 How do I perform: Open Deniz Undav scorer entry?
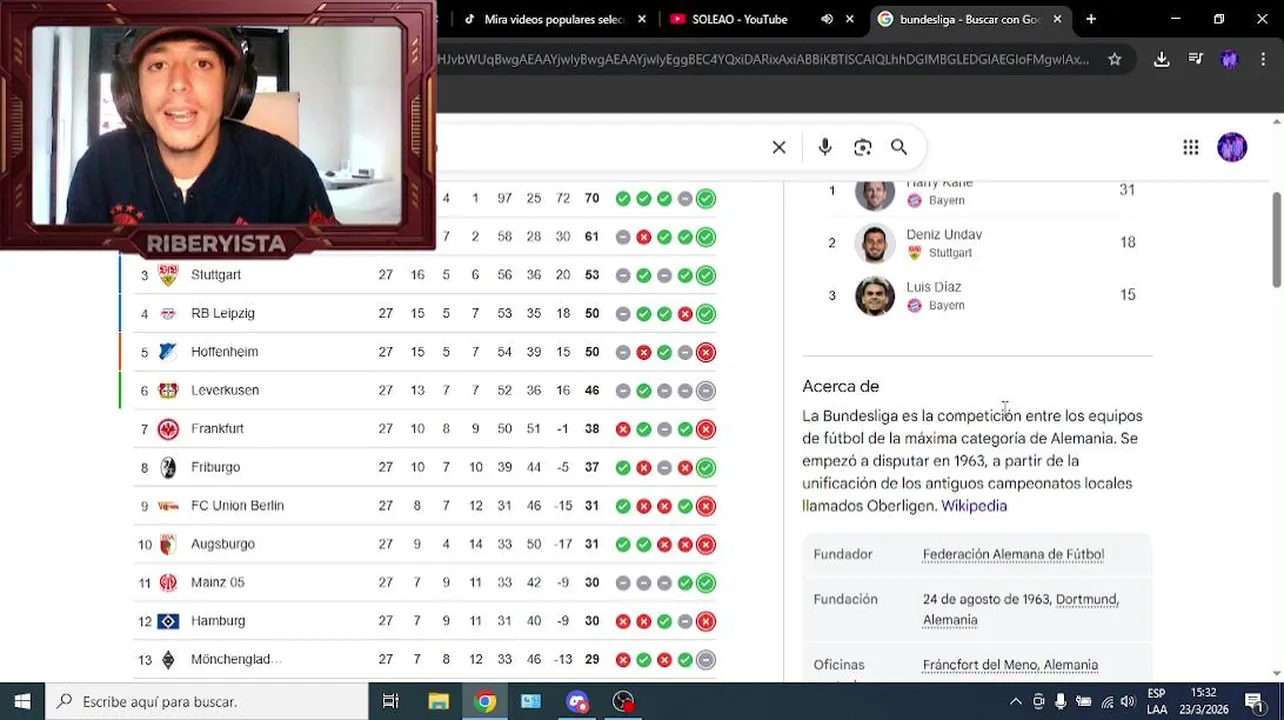coord(977,243)
